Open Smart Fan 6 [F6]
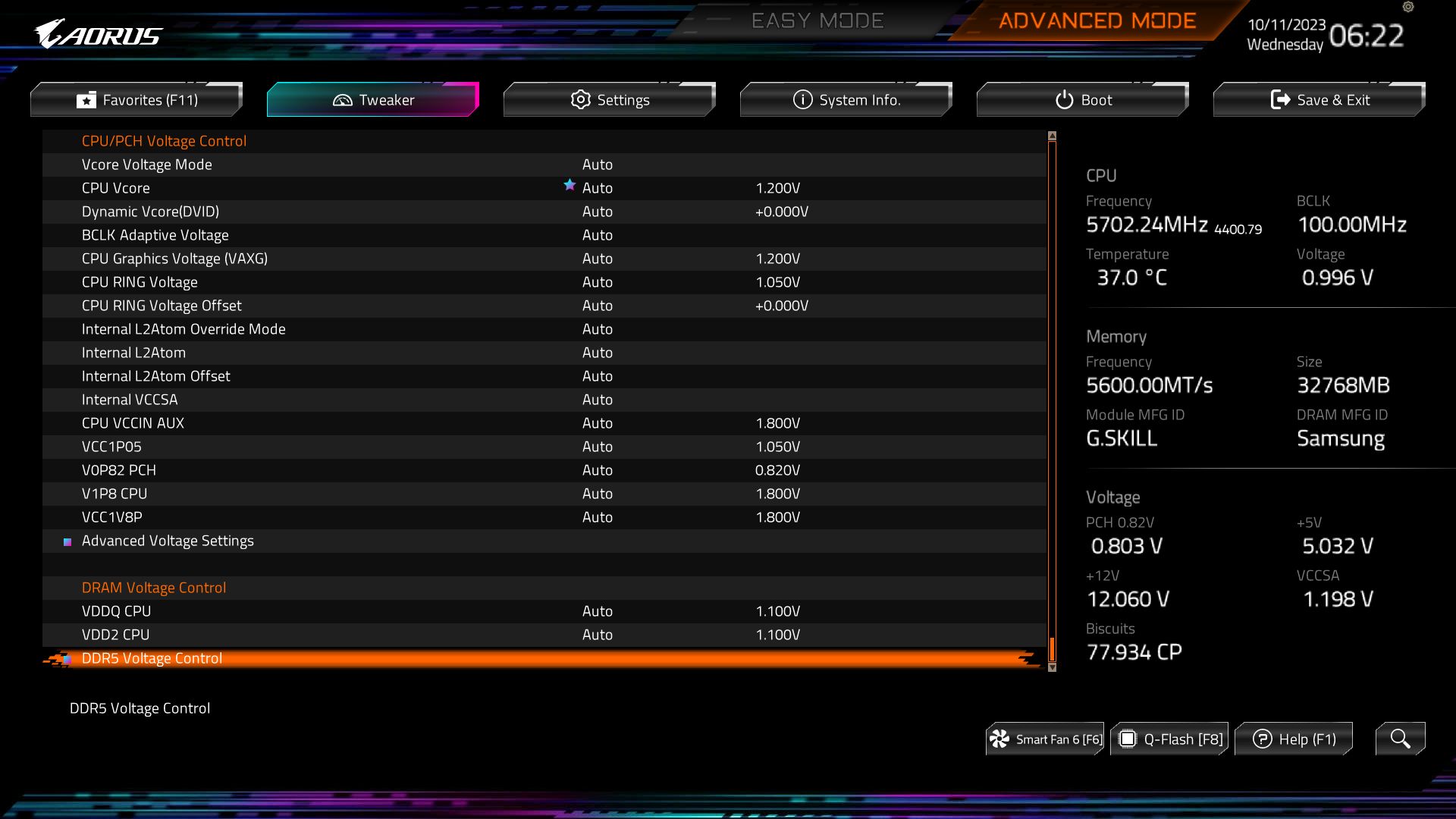This screenshot has height=819, width=1456. point(1045,739)
